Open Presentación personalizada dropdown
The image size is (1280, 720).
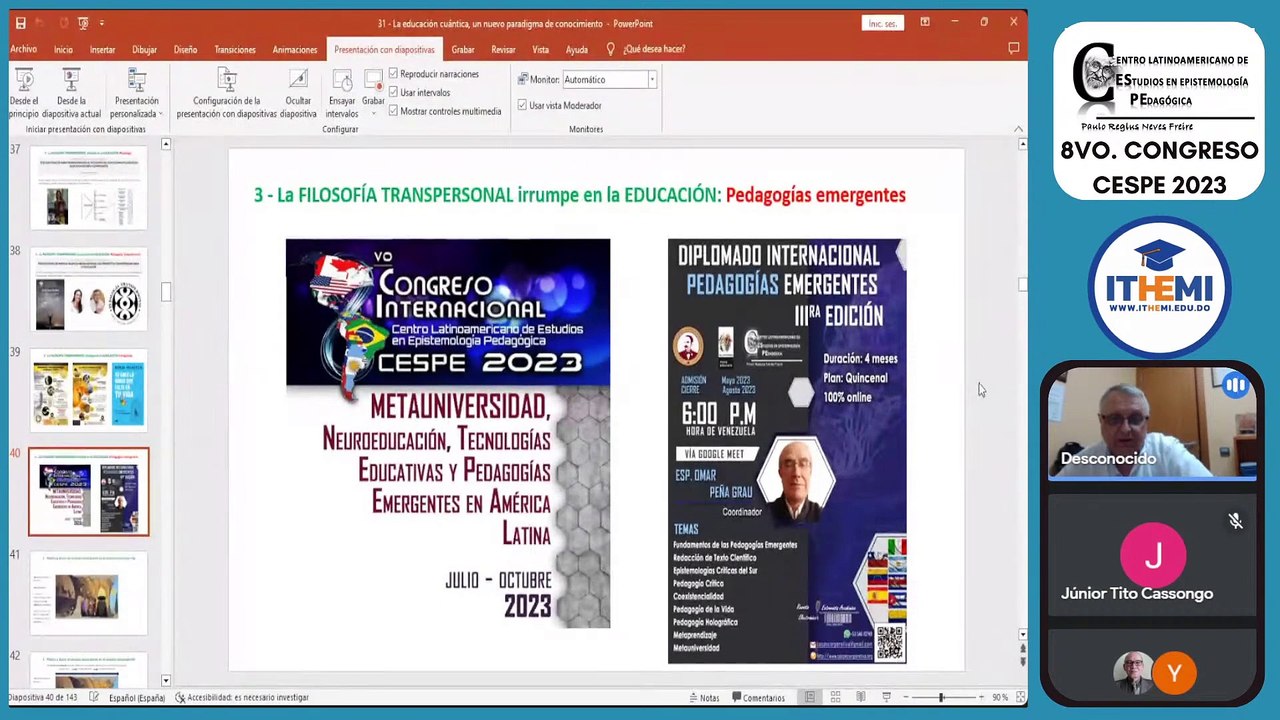[x=137, y=94]
